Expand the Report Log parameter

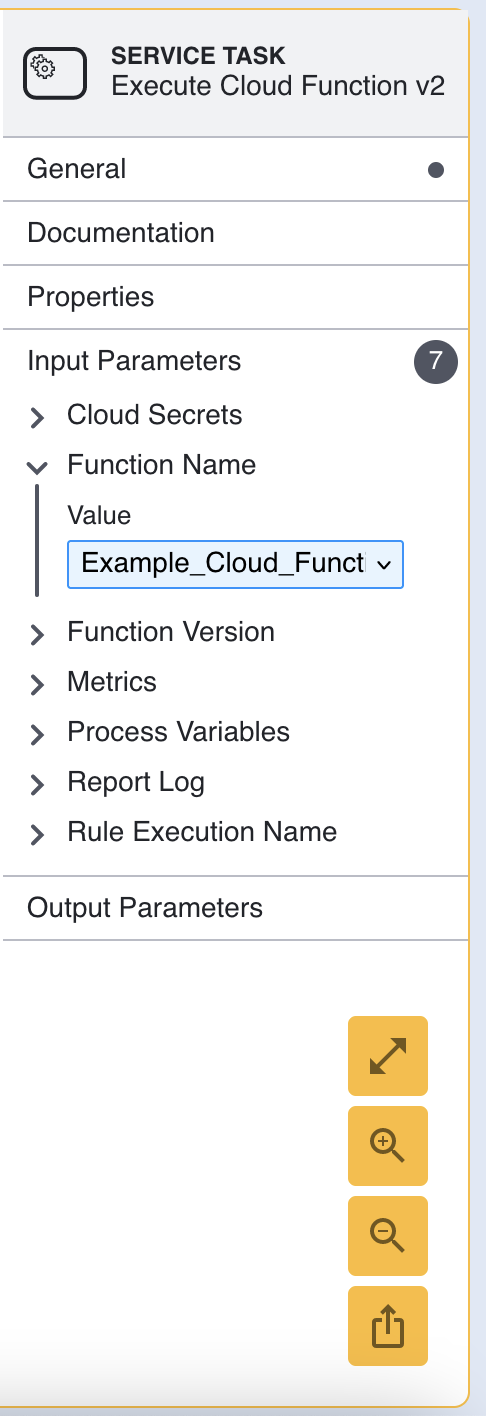37,785
